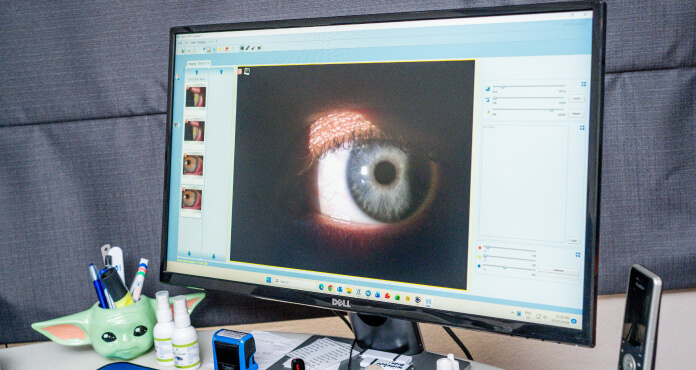
Task: Click the small button under the notes box
Action: pos(573,240)
